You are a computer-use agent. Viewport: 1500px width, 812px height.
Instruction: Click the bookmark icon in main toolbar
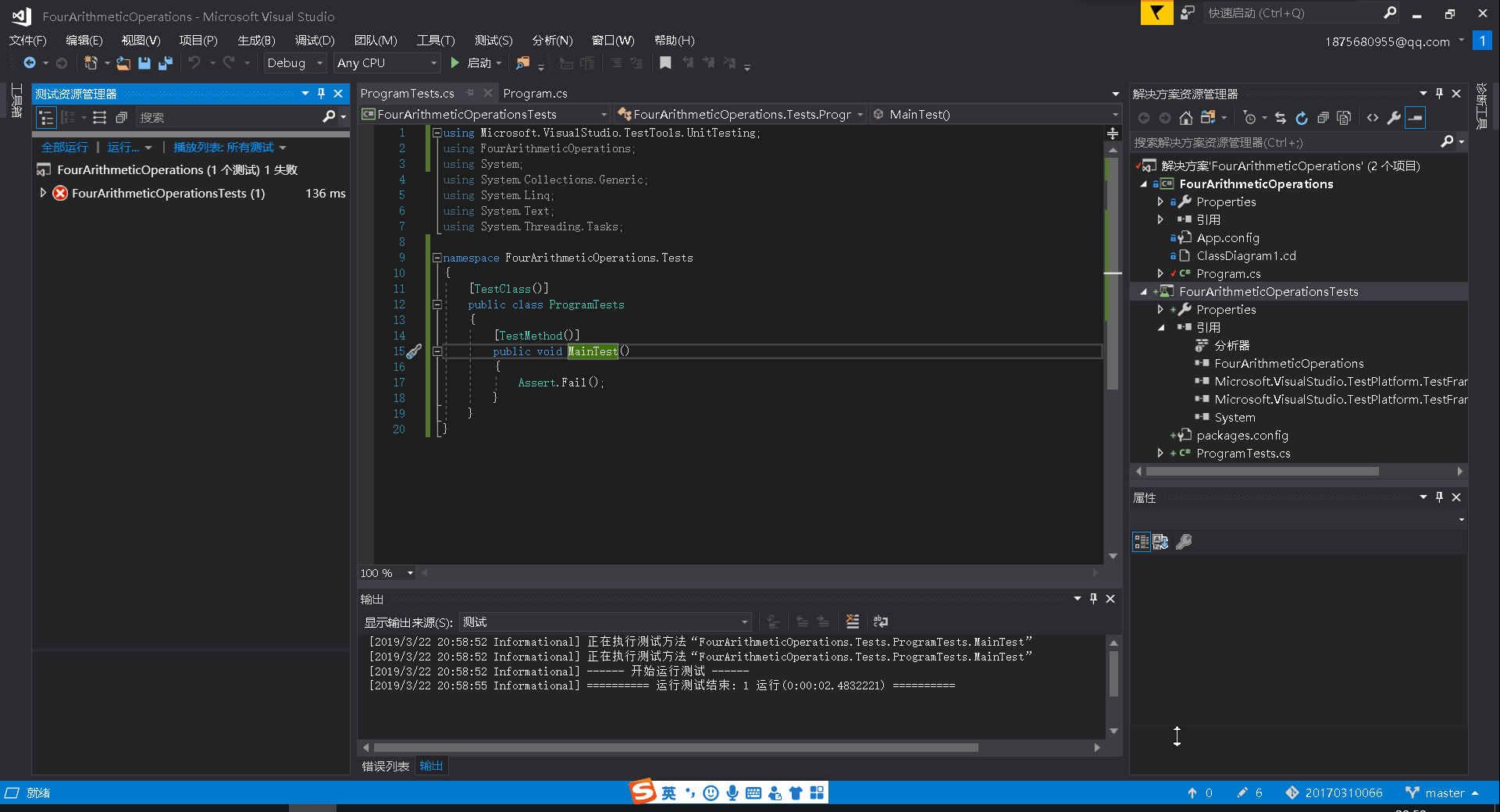[665, 63]
